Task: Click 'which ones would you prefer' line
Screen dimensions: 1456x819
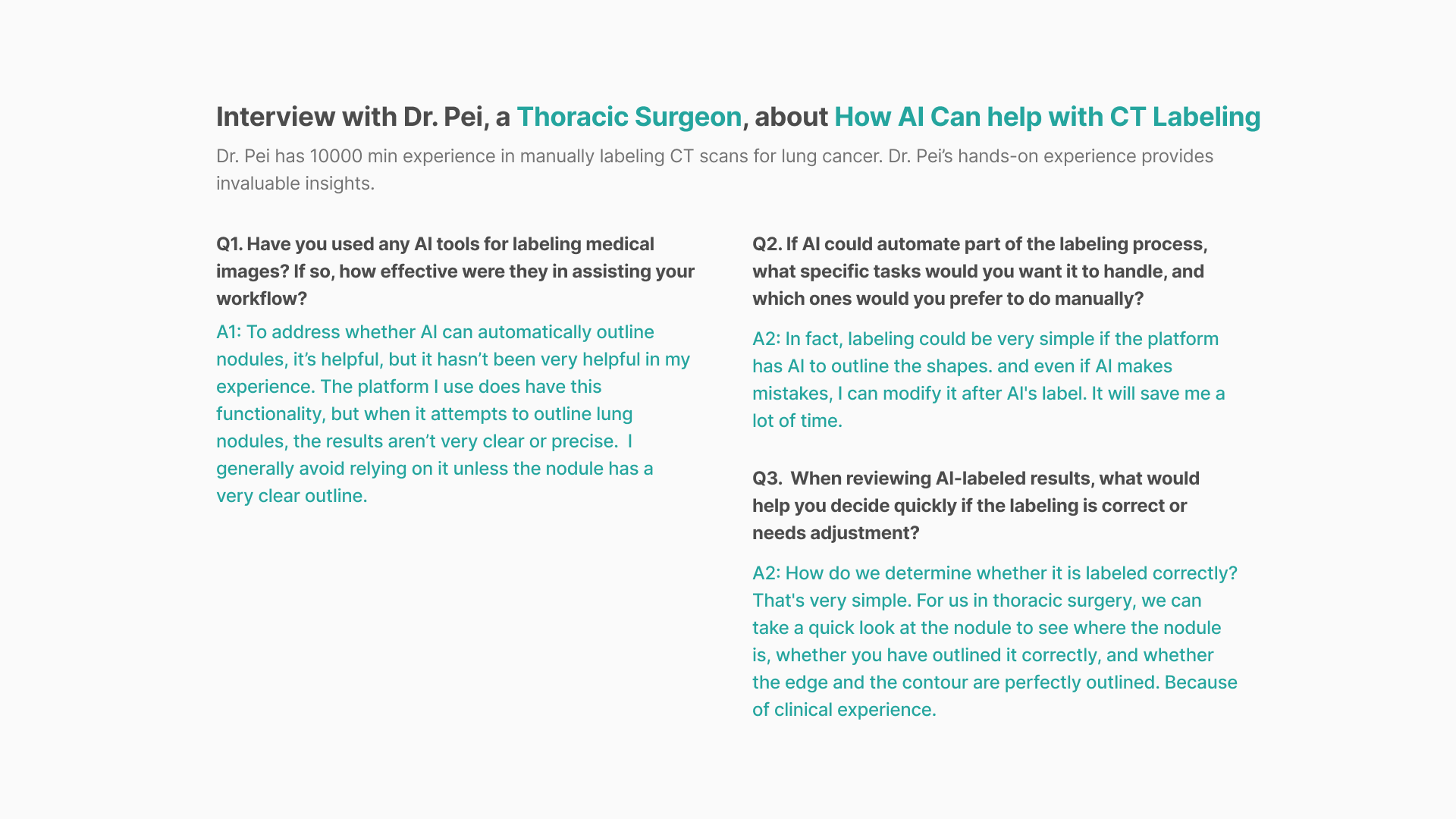Action: coord(948,299)
